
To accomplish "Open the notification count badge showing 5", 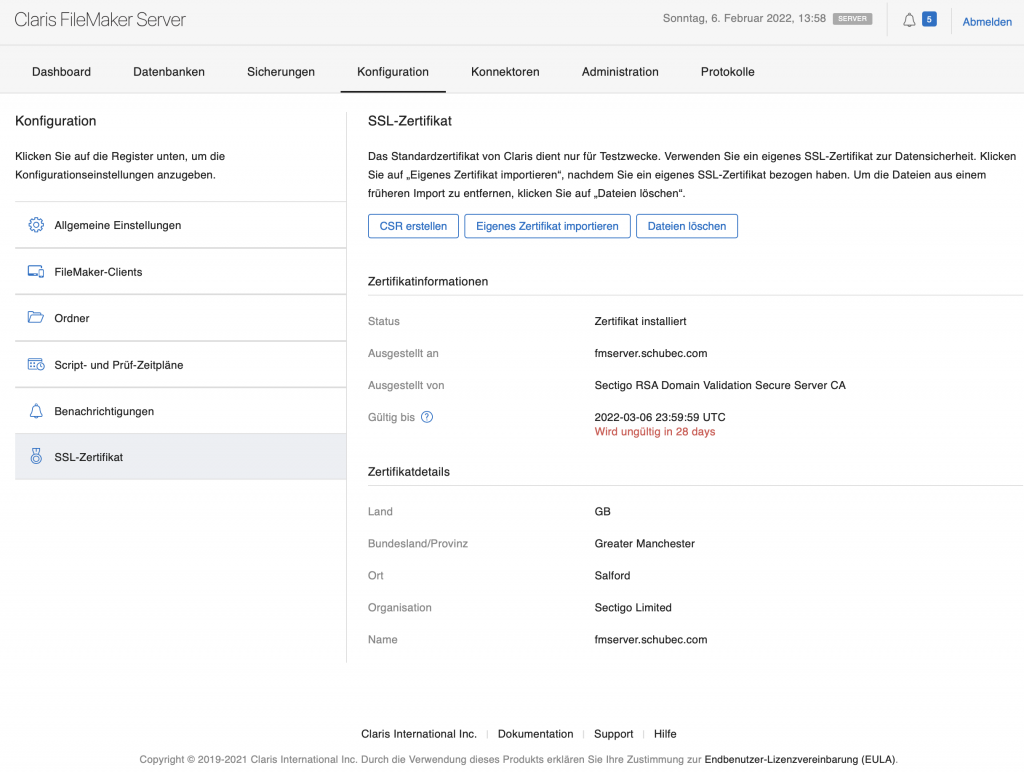I will 929,20.
